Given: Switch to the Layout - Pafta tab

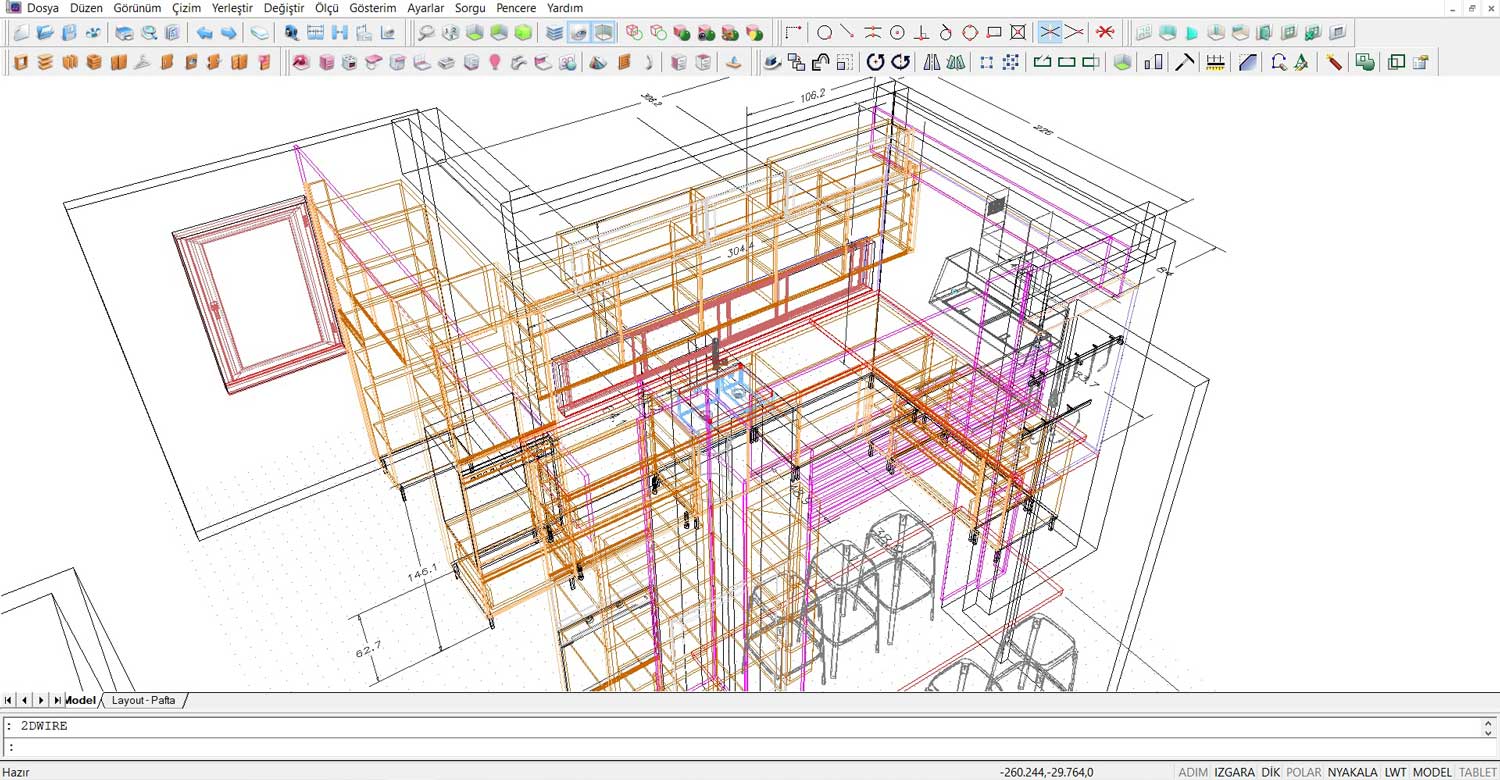Looking at the screenshot, I should coord(143,701).
